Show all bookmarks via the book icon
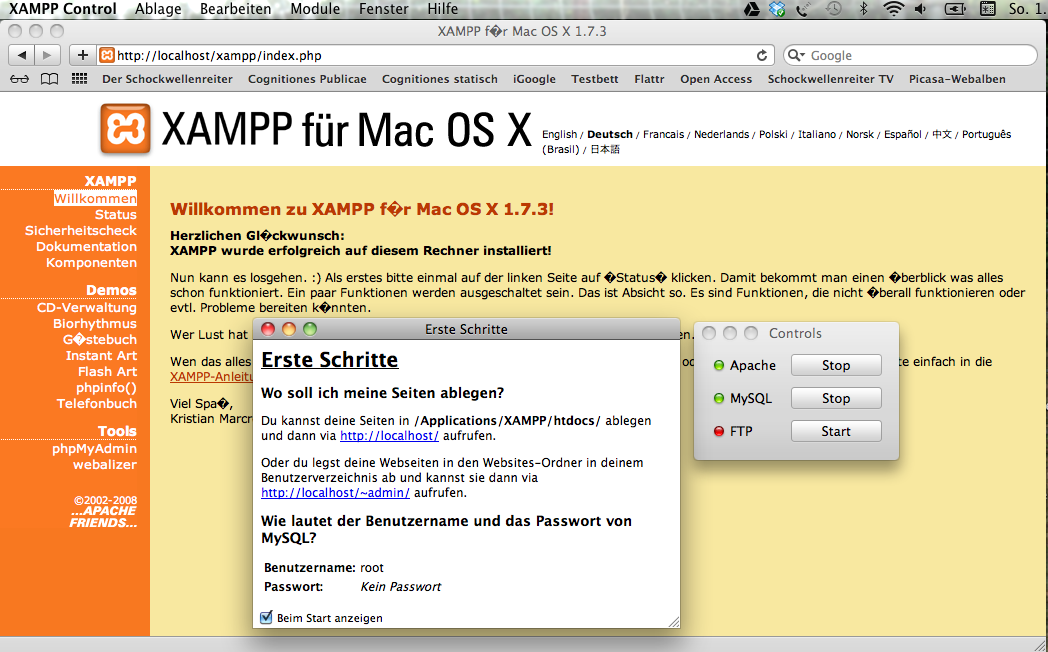The height and width of the screenshot is (652, 1048). [49, 79]
